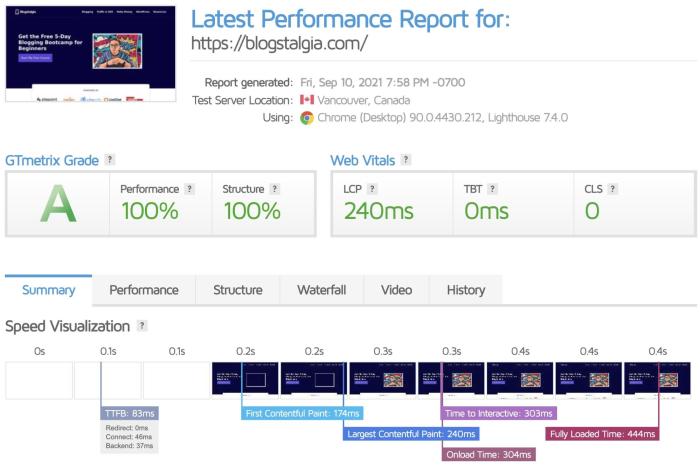The image size is (700, 473).
Task: Switch to the Structure tab
Action: click(x=238, y=290)
